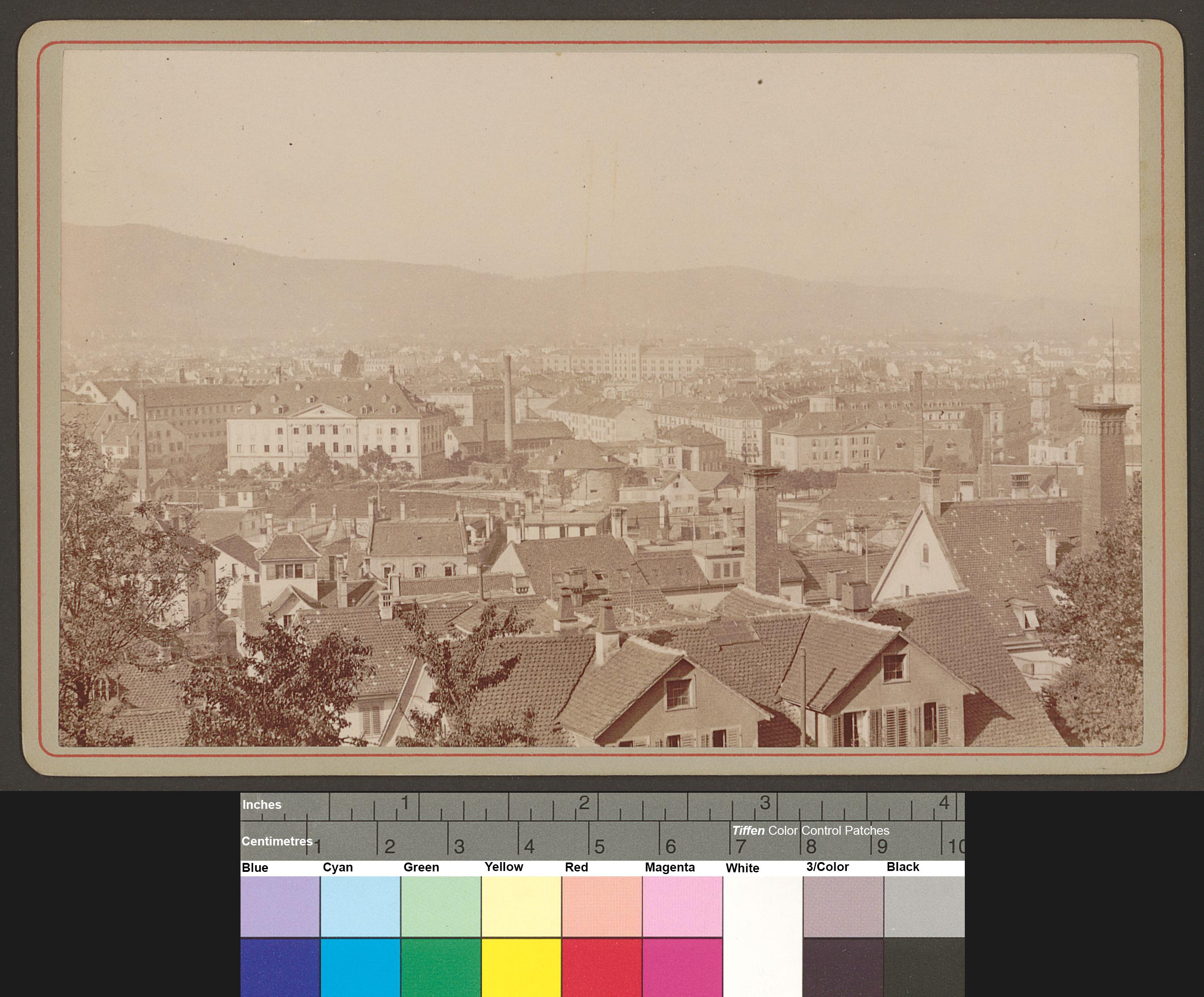The image size is (1204, 997).
Task: Click the light Yellow patch
Action: pos(521,906)
